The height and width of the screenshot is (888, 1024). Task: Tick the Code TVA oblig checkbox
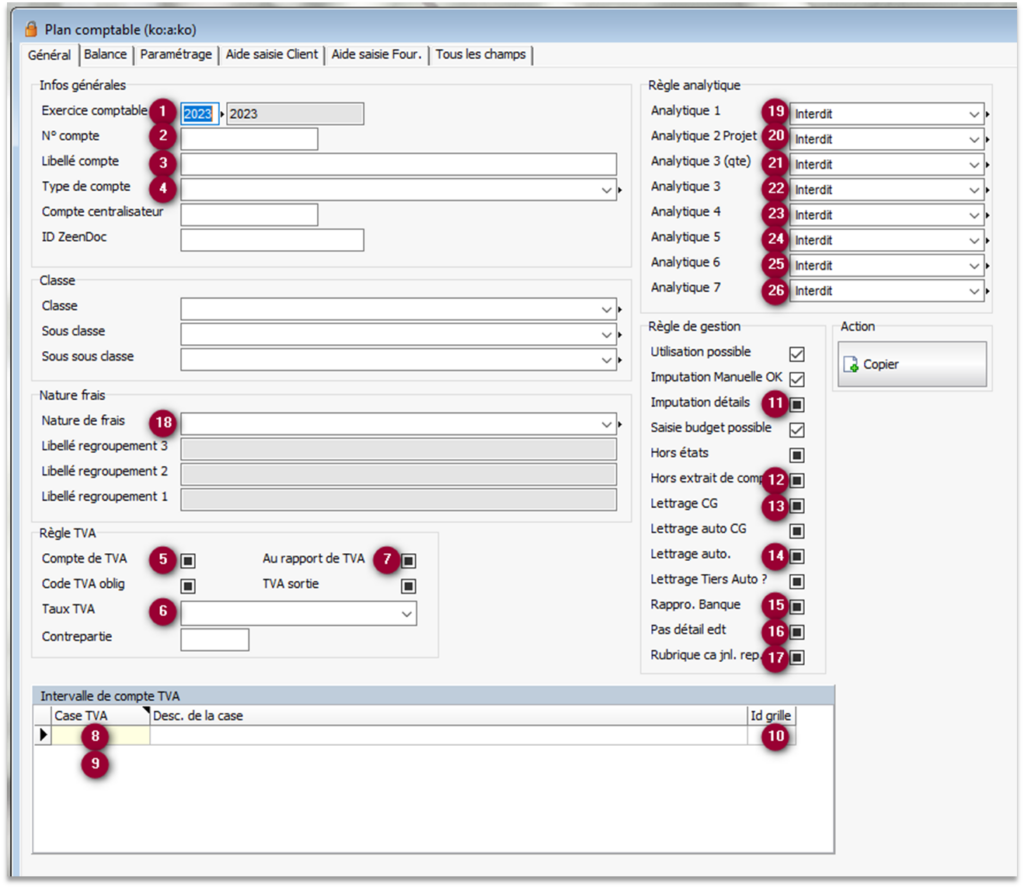(188, 586)
